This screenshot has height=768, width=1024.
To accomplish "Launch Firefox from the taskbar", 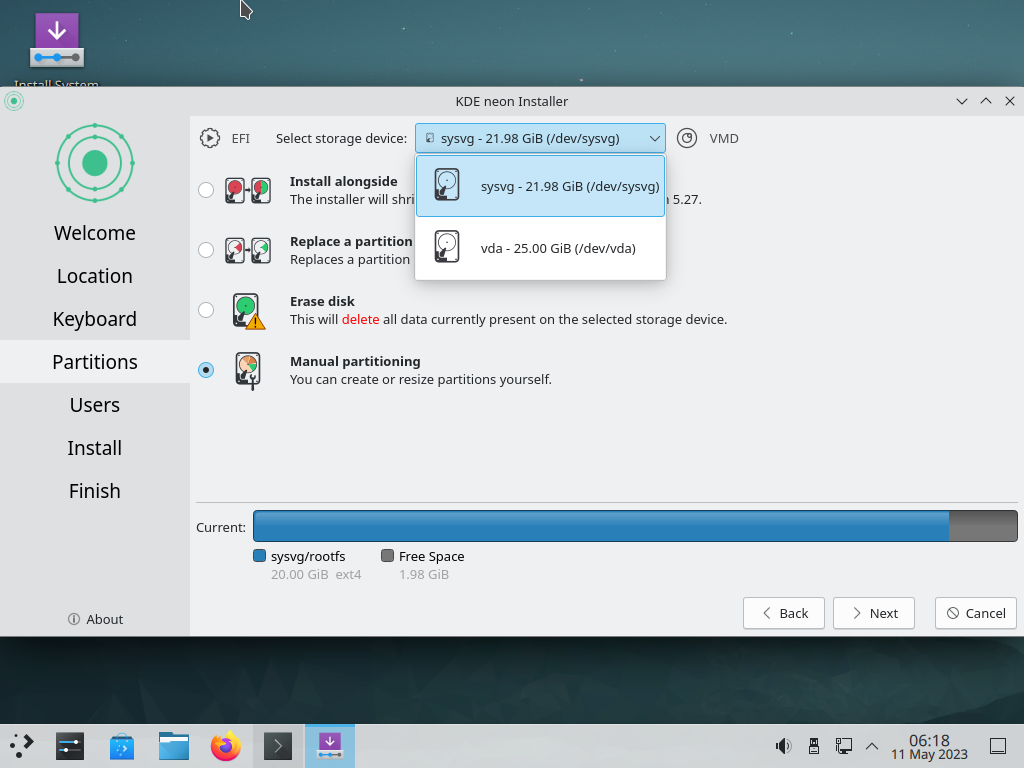I will click(x=226, y=746).
